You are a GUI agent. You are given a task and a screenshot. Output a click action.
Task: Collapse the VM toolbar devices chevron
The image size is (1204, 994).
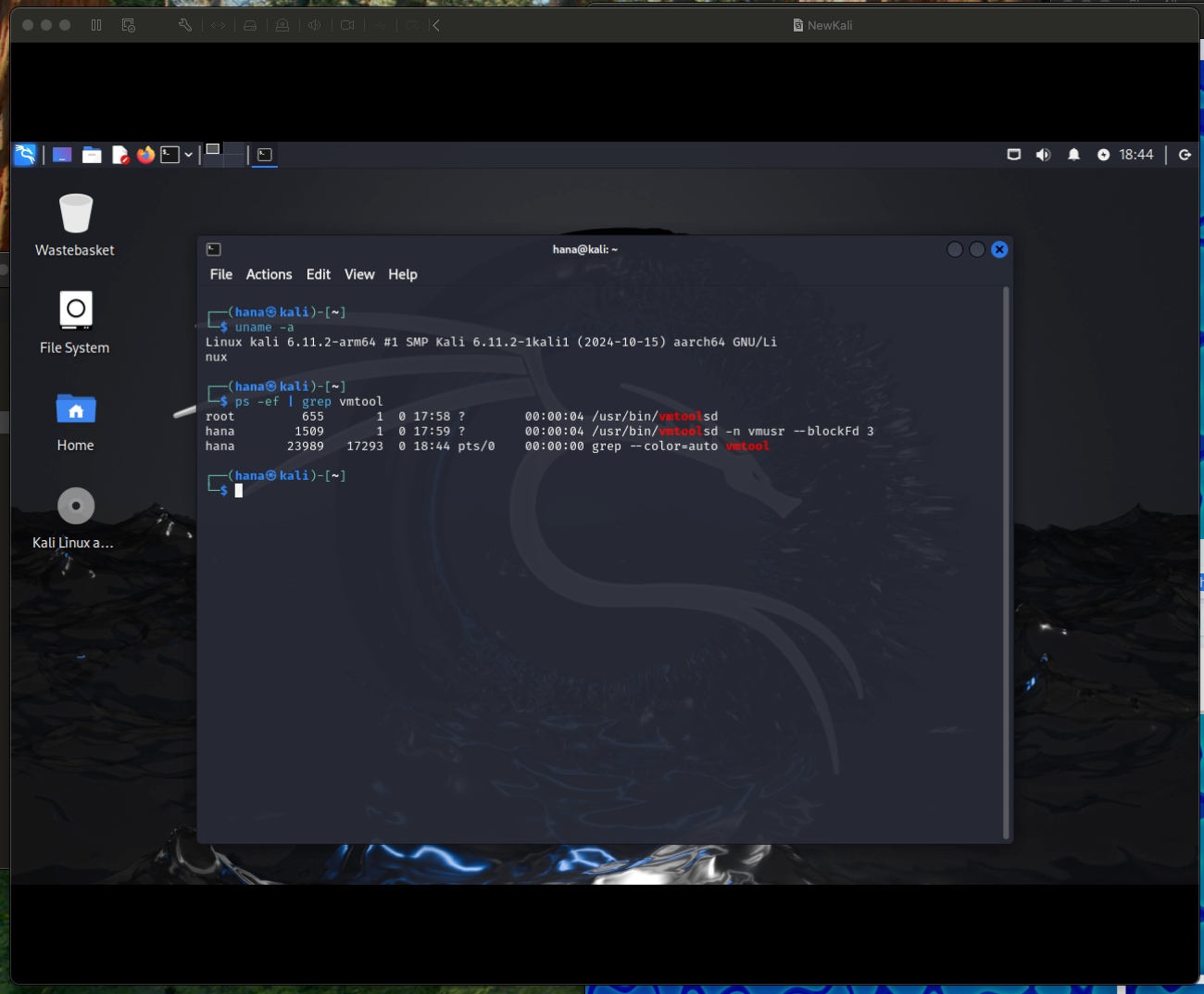(x=436, y=25)
